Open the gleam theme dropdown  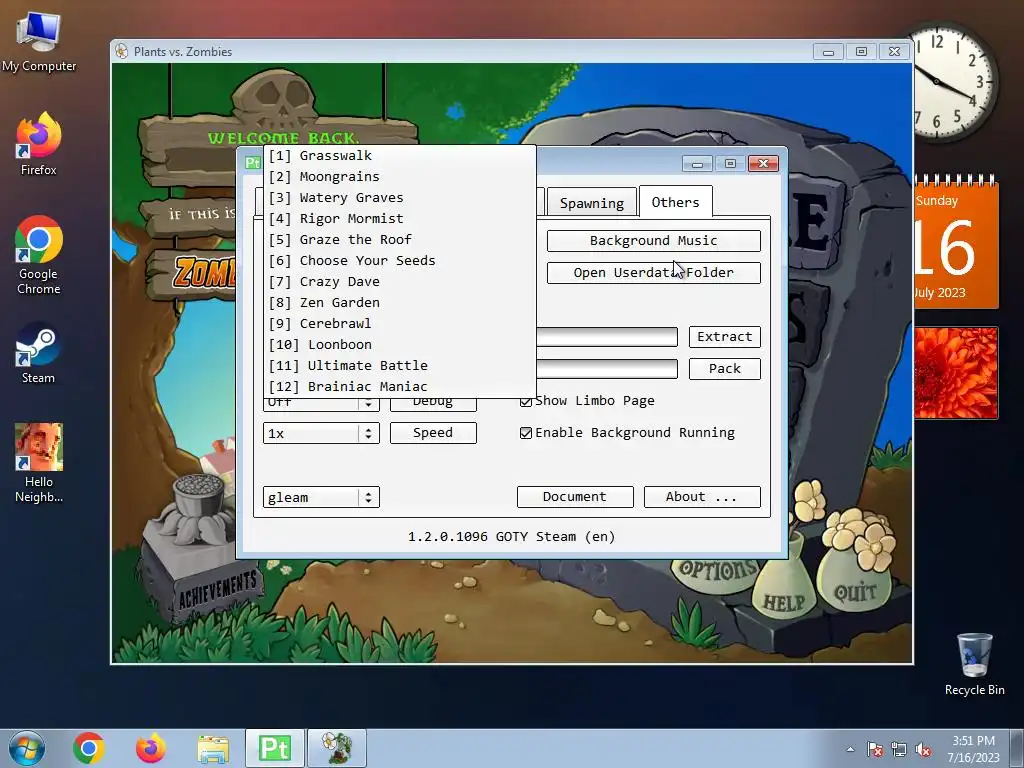(321, 497)
